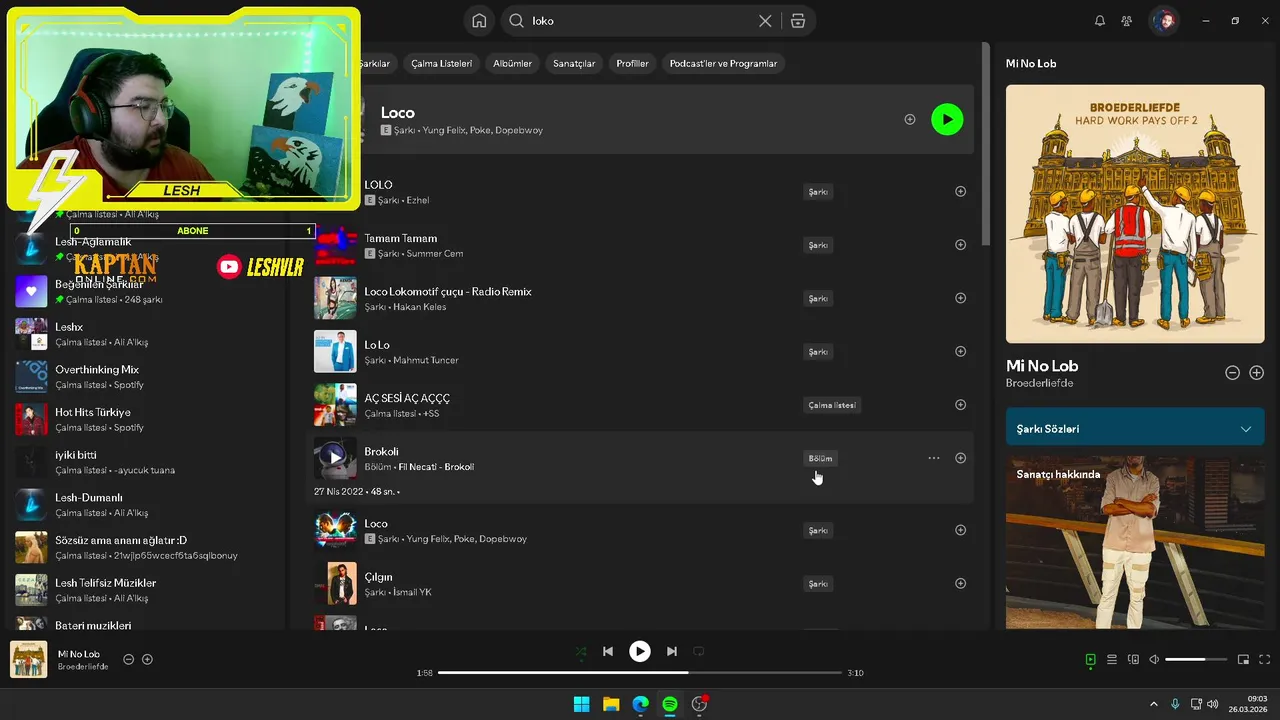Open Leshx playlist in sidebar
Viewport: 1280px width, 720px height.
pyautogui.click(x=145, y=334)
